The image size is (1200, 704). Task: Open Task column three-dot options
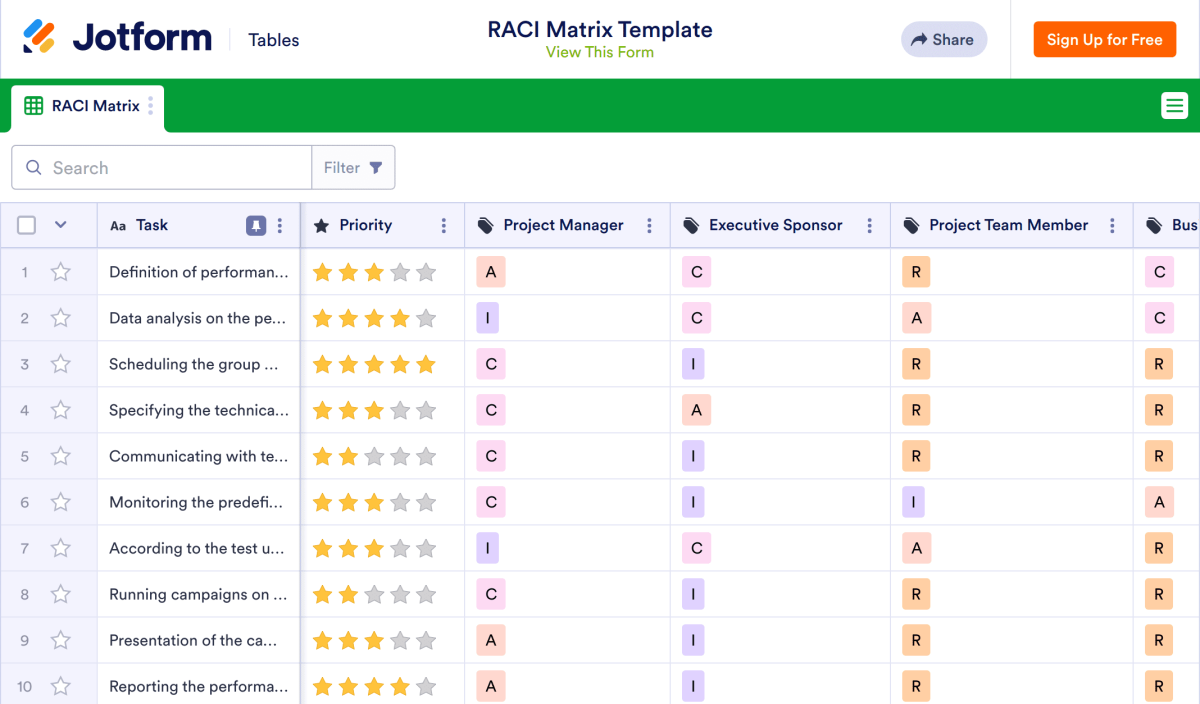(x=280, y=226)
